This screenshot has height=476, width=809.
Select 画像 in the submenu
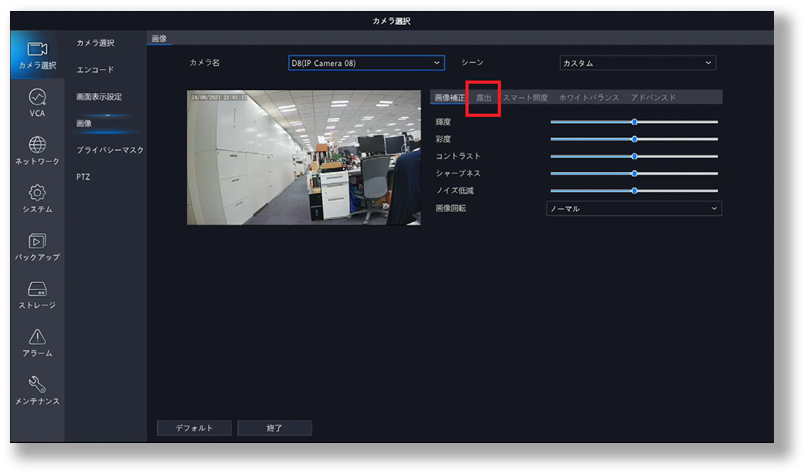pos(84,123)
